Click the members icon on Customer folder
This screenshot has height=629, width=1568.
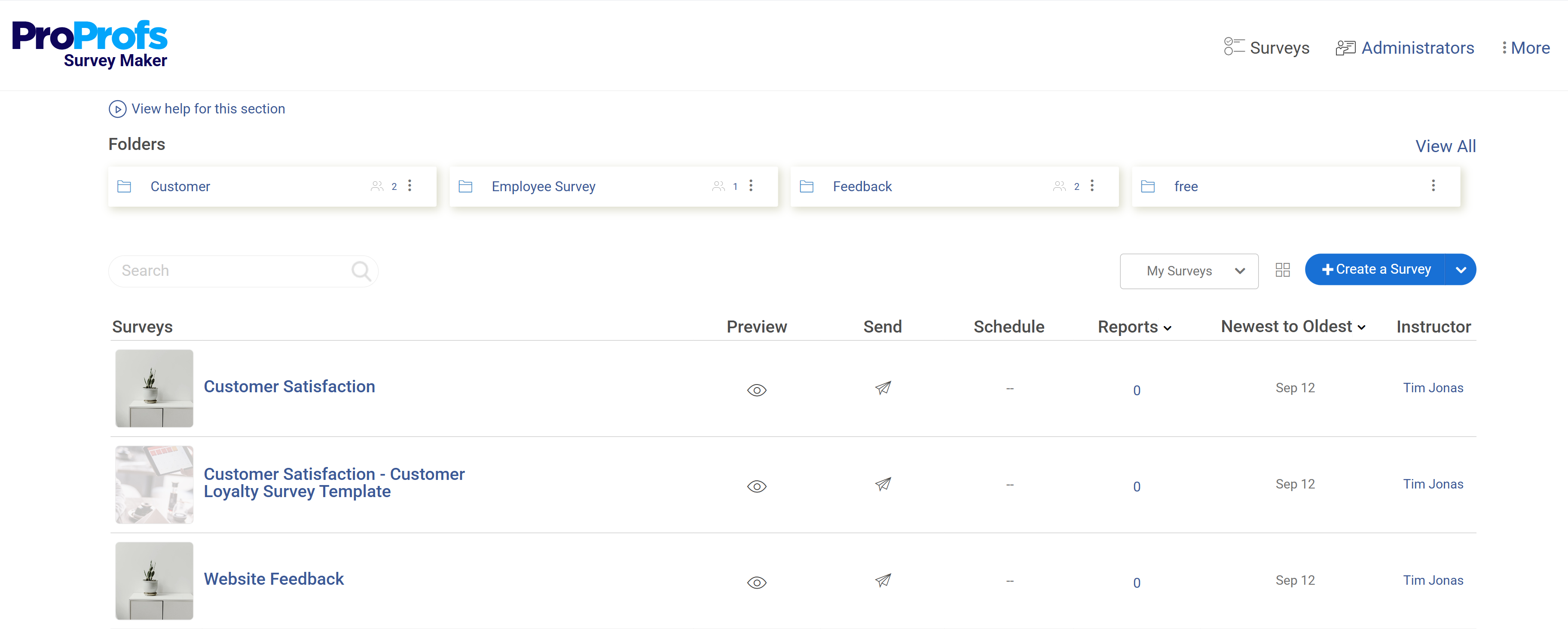[377, 186]
